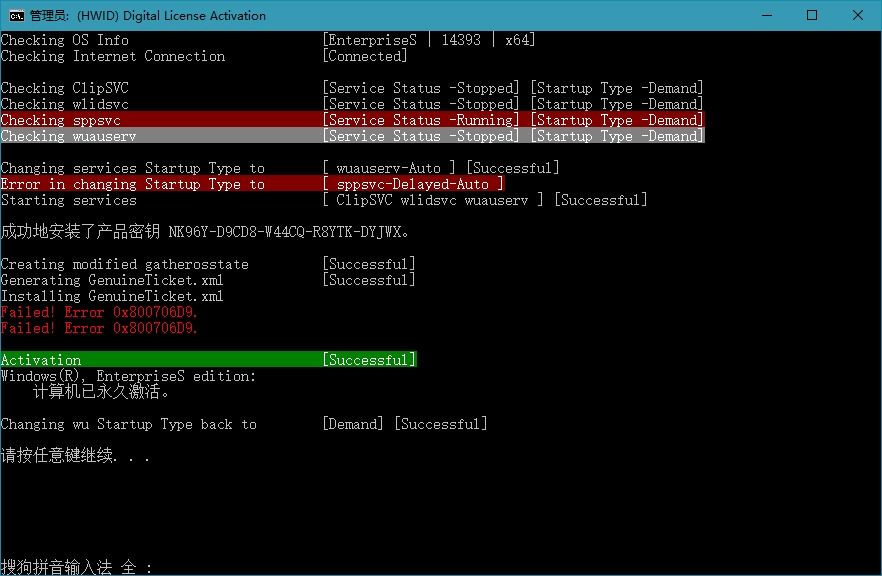Click "Installing GenuineTicket.xml" line

(112, 296)
